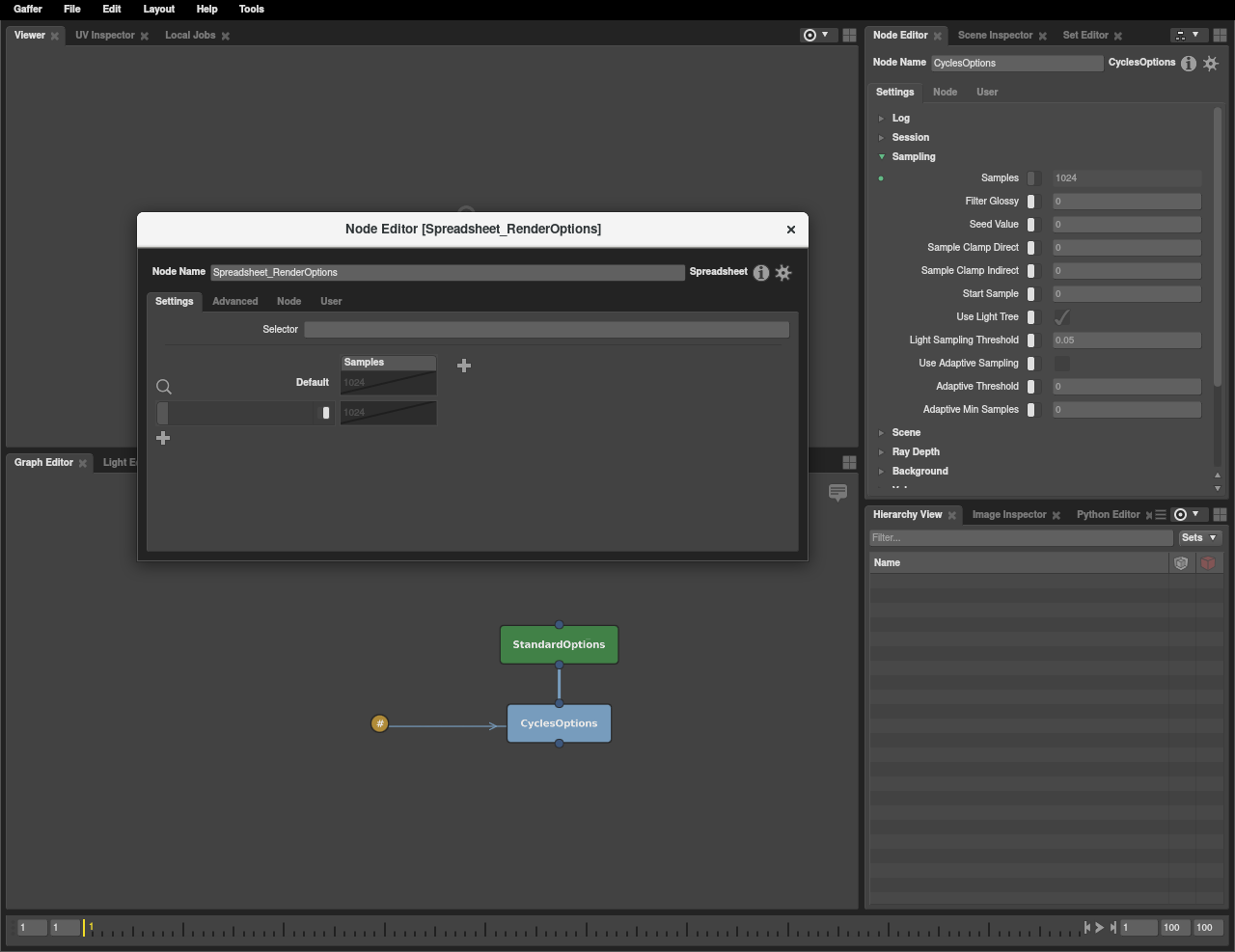The image size is (1235, 952).
Task: Add a new row to the spreadsheet
Action: click(x=163, y=438)
